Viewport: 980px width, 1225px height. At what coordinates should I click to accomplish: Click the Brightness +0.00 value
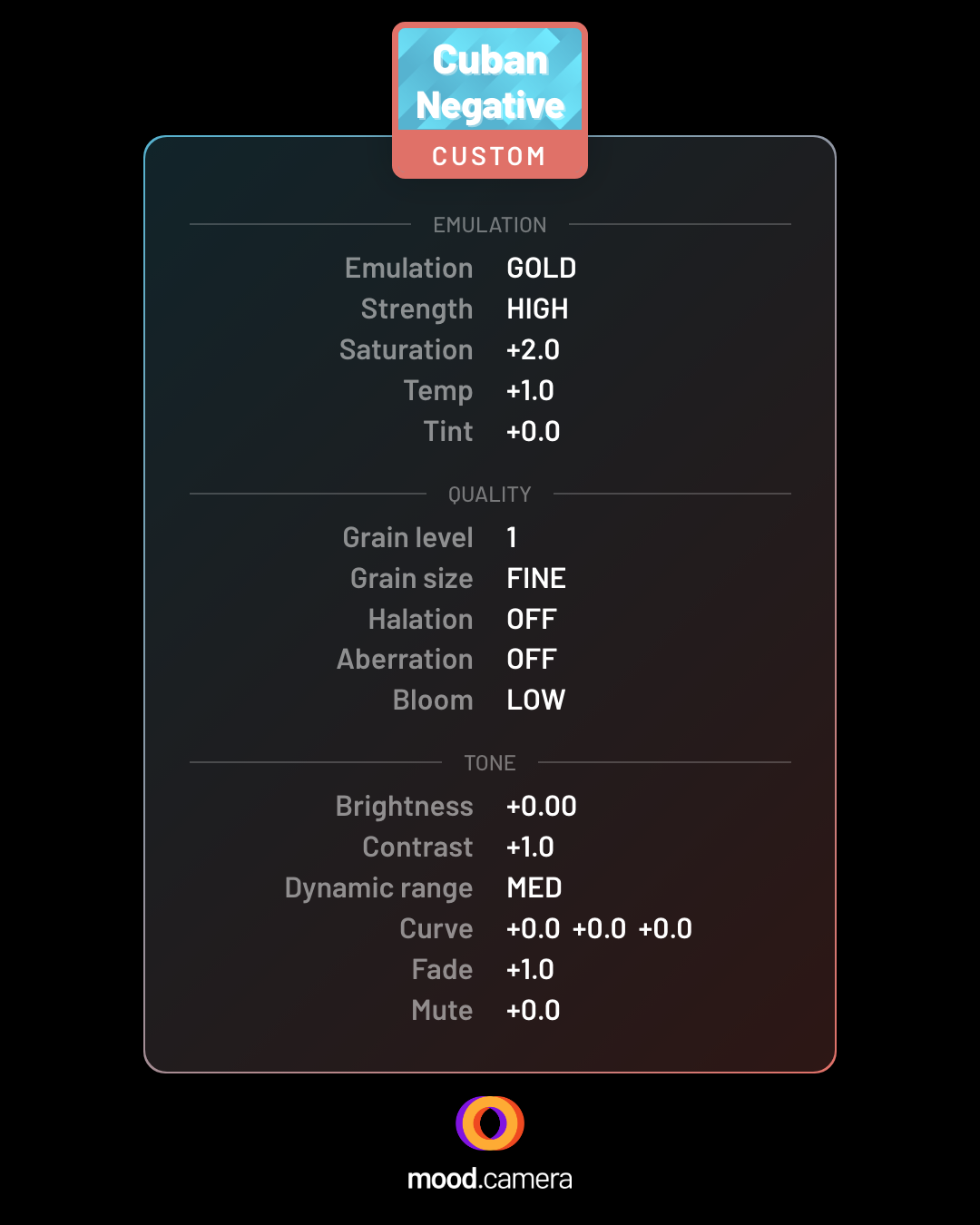coord(542,807)
